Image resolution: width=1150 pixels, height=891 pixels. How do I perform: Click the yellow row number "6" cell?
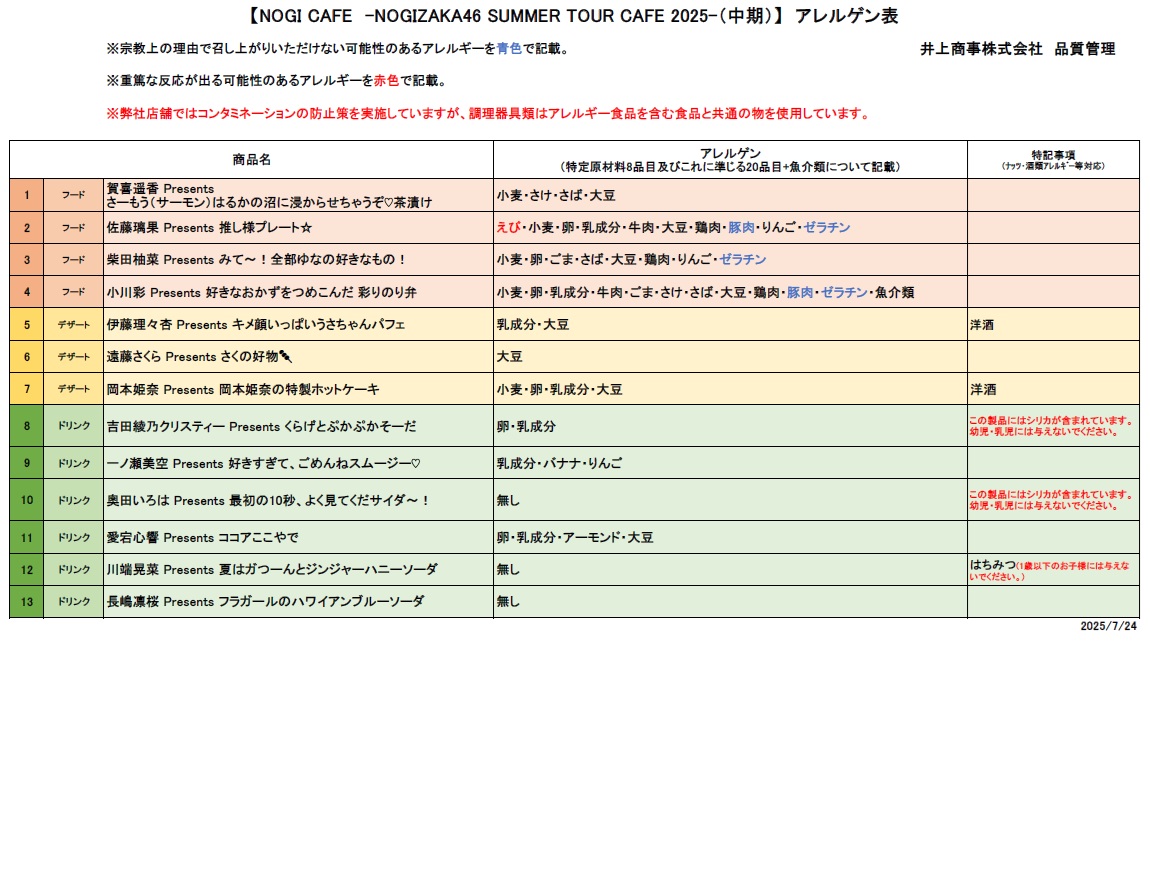click(x=26, y=356)
